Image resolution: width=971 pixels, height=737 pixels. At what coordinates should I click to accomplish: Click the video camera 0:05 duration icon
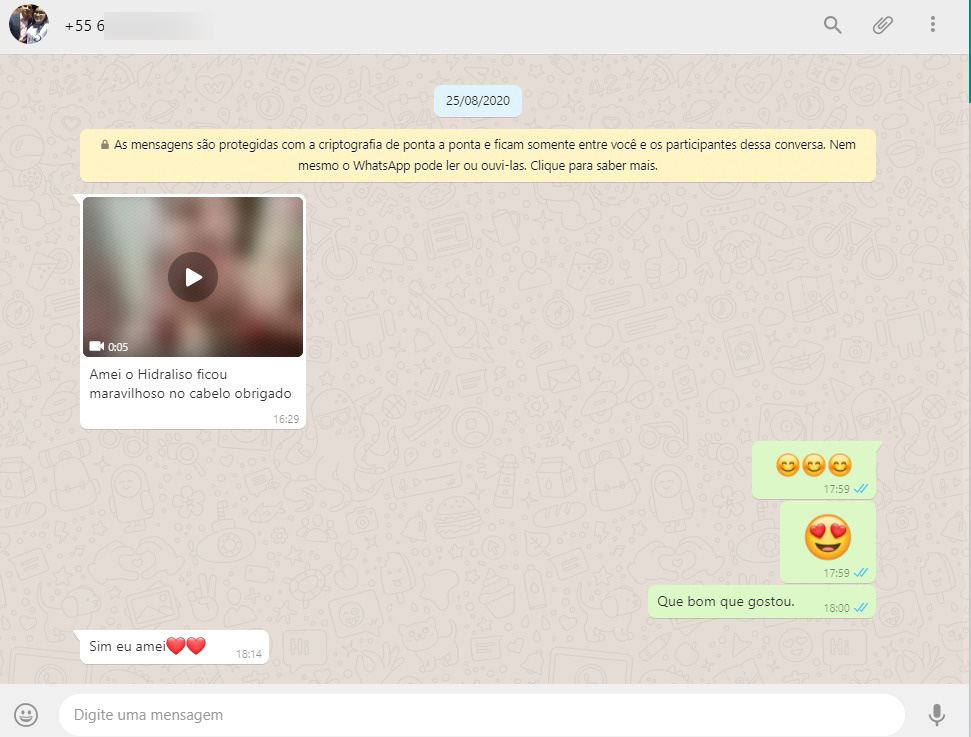(x=98, y=347)
